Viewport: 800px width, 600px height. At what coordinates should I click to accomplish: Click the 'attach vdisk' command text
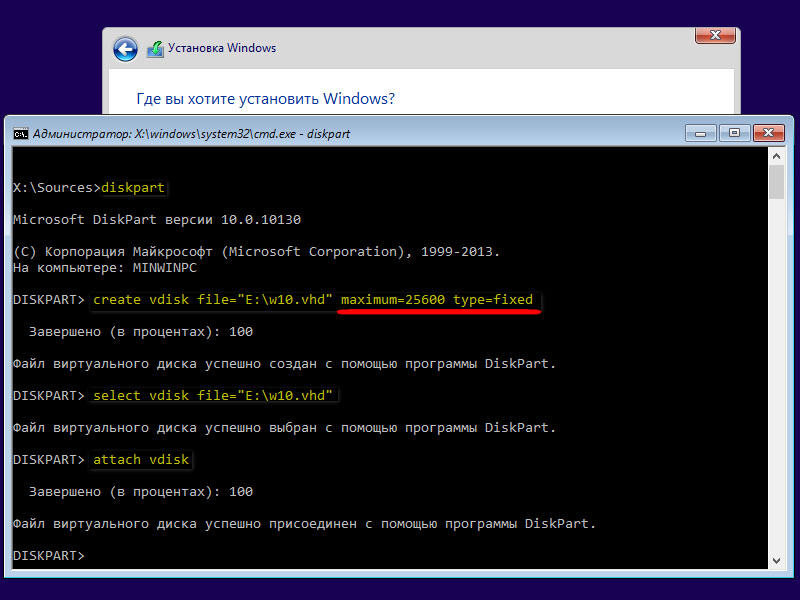[x=141, y=460]
